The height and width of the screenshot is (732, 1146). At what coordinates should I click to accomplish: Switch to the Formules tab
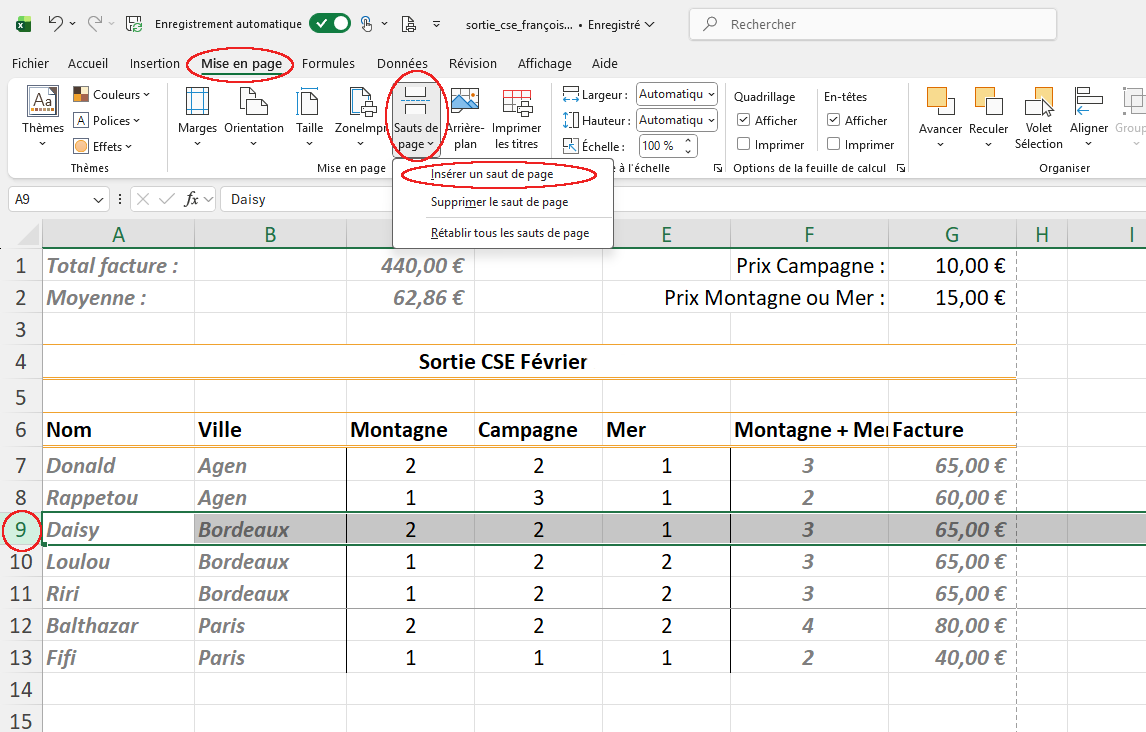pos(328,63)
